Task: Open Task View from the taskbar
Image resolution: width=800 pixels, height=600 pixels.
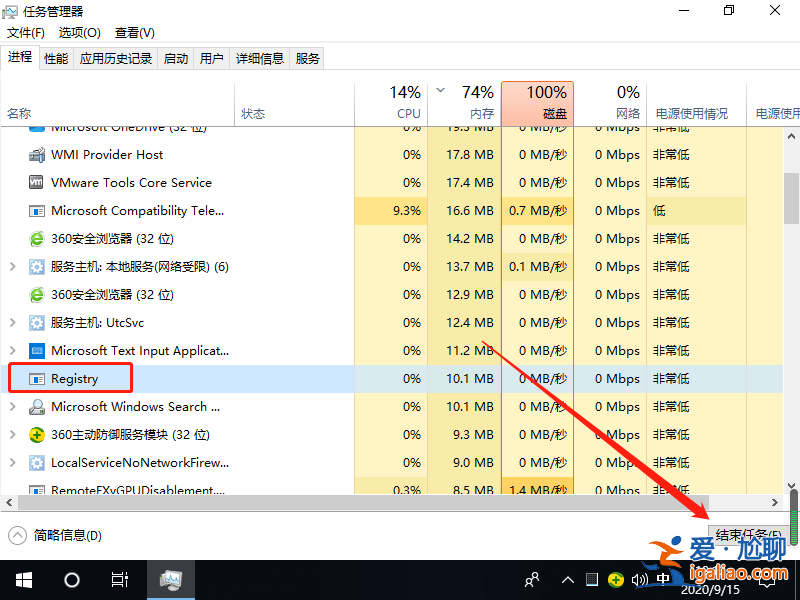Action: (x=119, y=580)
